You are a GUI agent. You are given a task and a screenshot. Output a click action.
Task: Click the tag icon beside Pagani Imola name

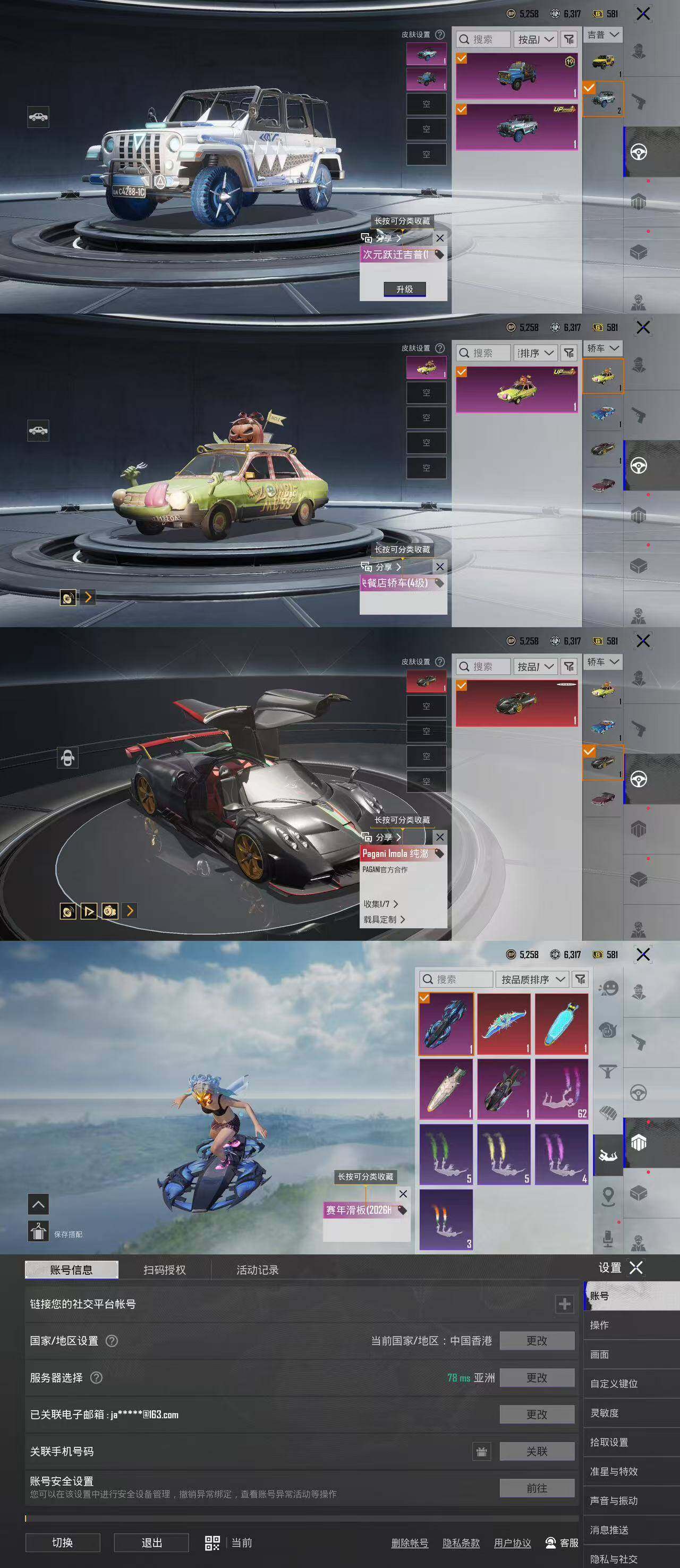point(439,854)
